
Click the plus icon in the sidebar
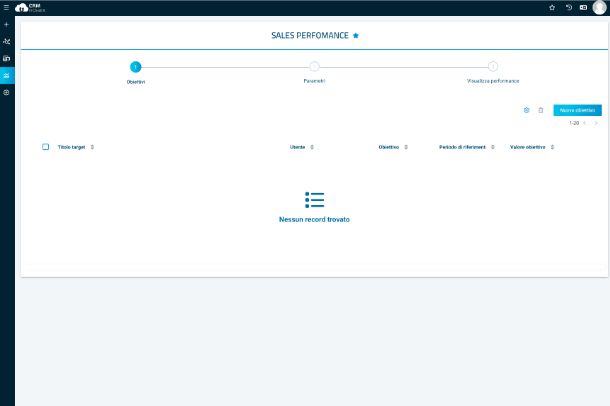tap(6, 24)
